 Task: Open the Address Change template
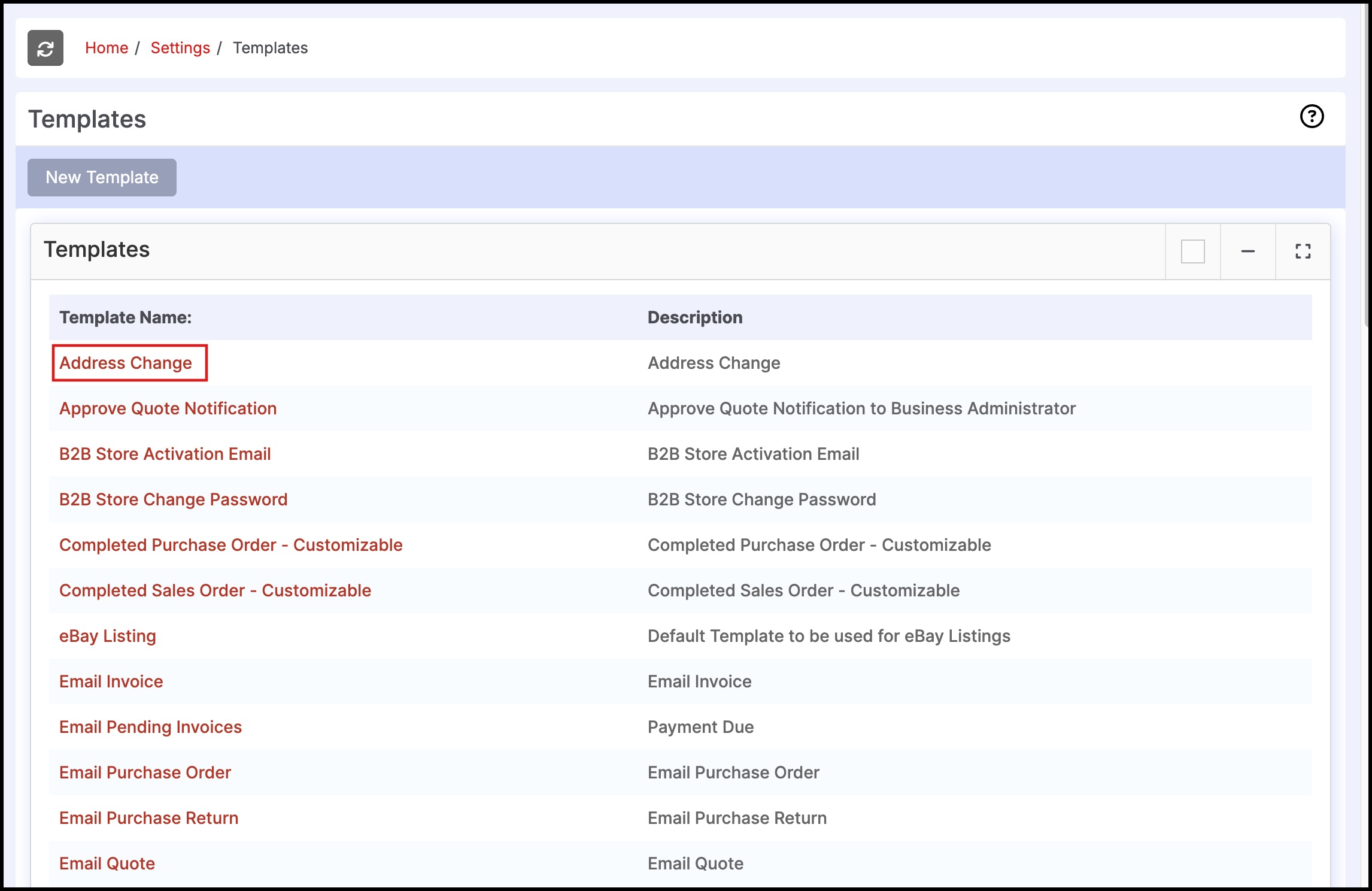click(126, 363)
